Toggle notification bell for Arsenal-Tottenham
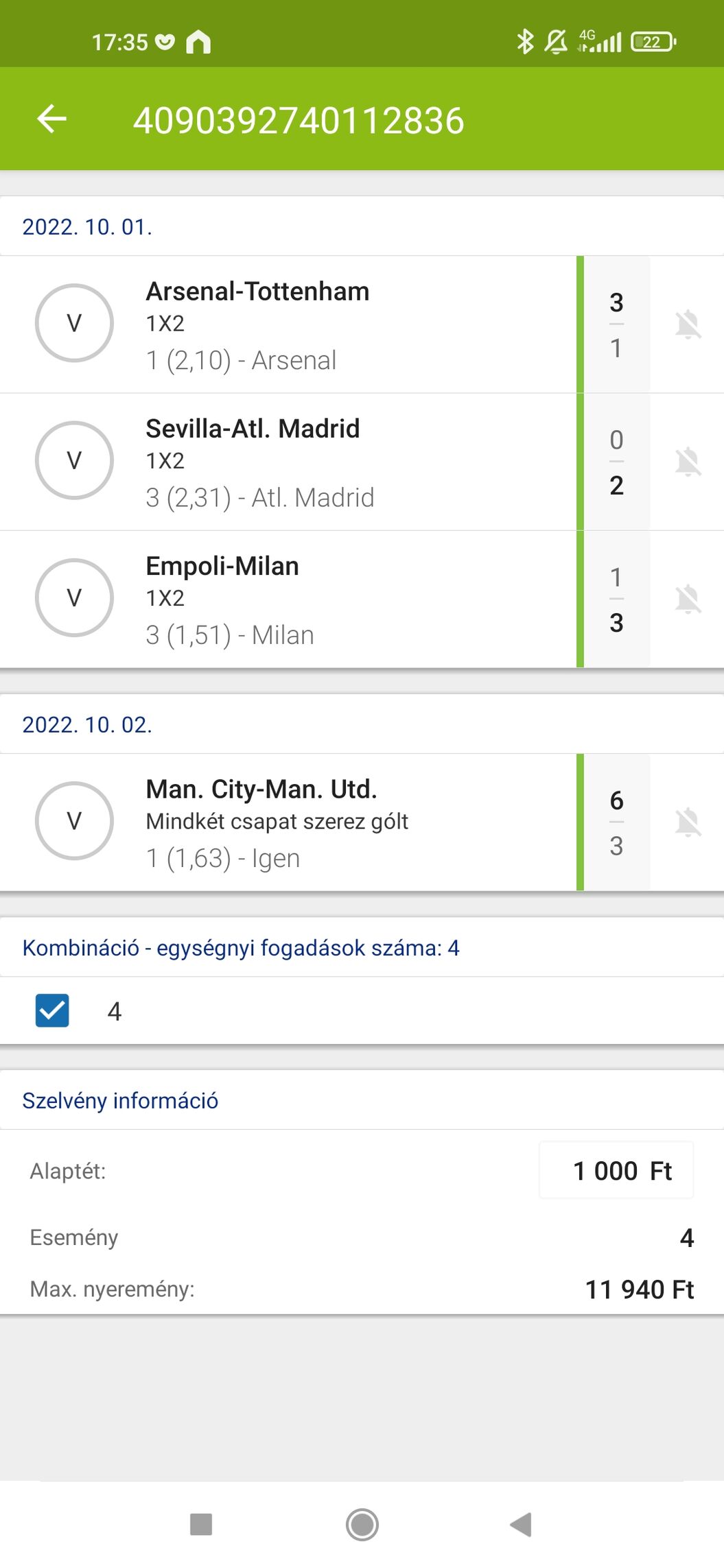Screen dimensions: 724x1568 688,324
